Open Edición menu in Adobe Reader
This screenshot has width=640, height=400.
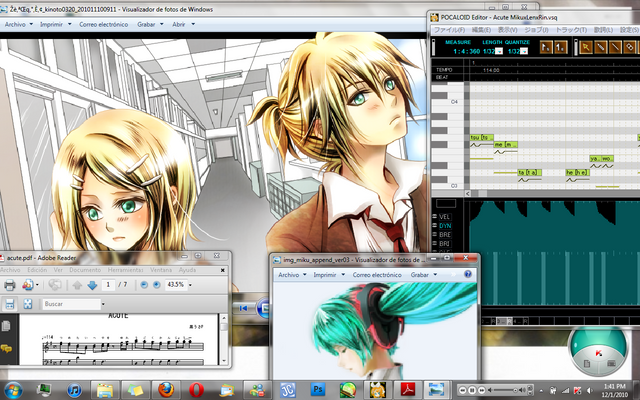(37, 270)
